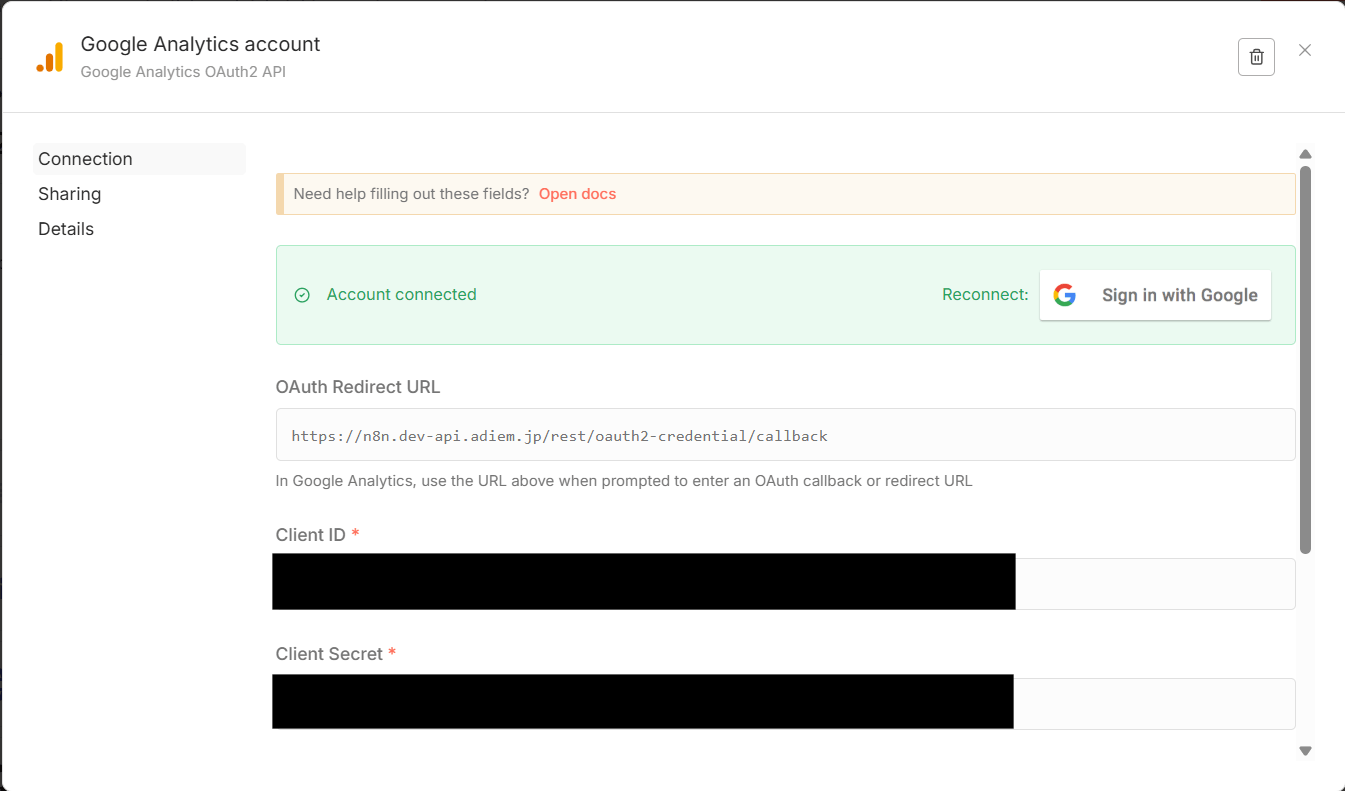Focus the Client Secret input field
Image resolution: width=1345 pixels, height=791 pixels.
tap(1154, 704)
